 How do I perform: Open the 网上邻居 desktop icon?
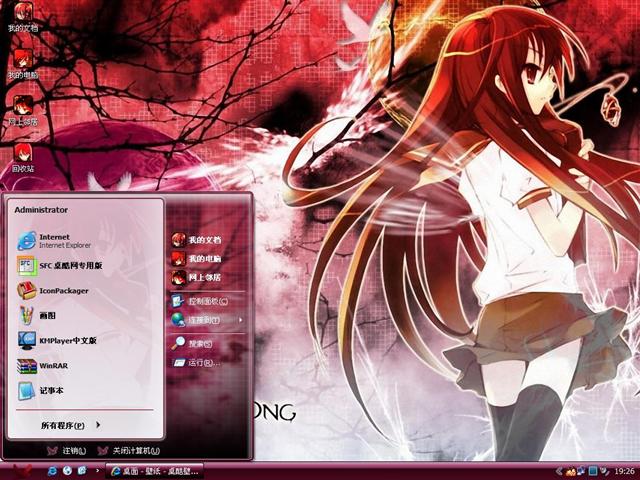[22, 111]
